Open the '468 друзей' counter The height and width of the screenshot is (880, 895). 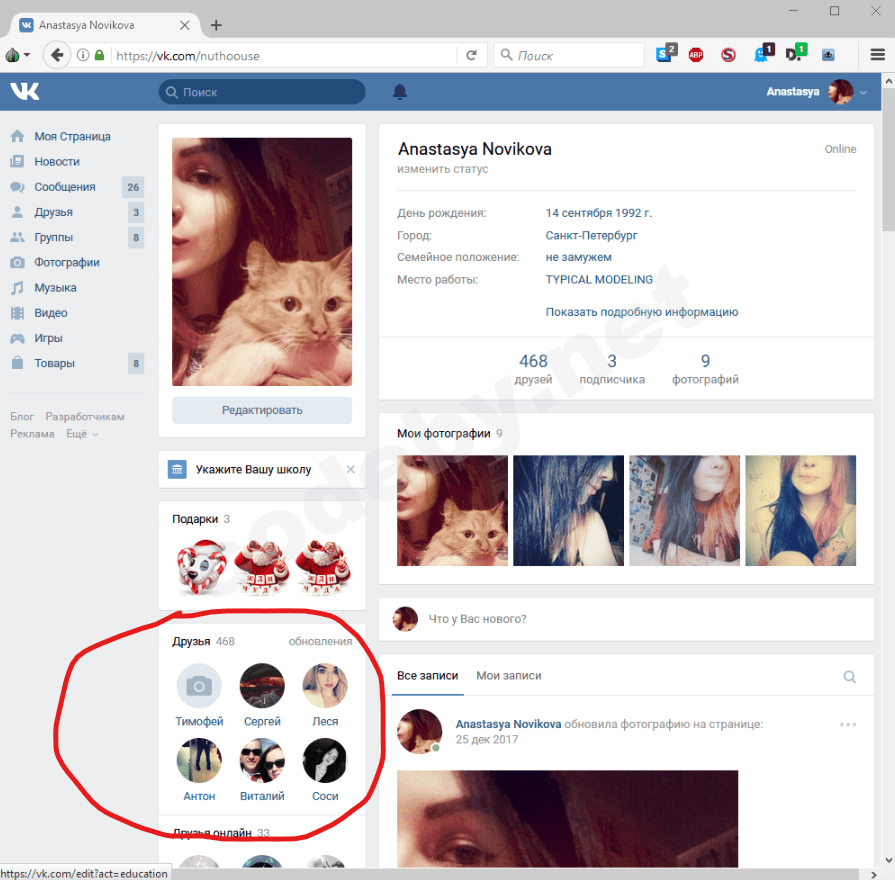[x=533, y=369]
